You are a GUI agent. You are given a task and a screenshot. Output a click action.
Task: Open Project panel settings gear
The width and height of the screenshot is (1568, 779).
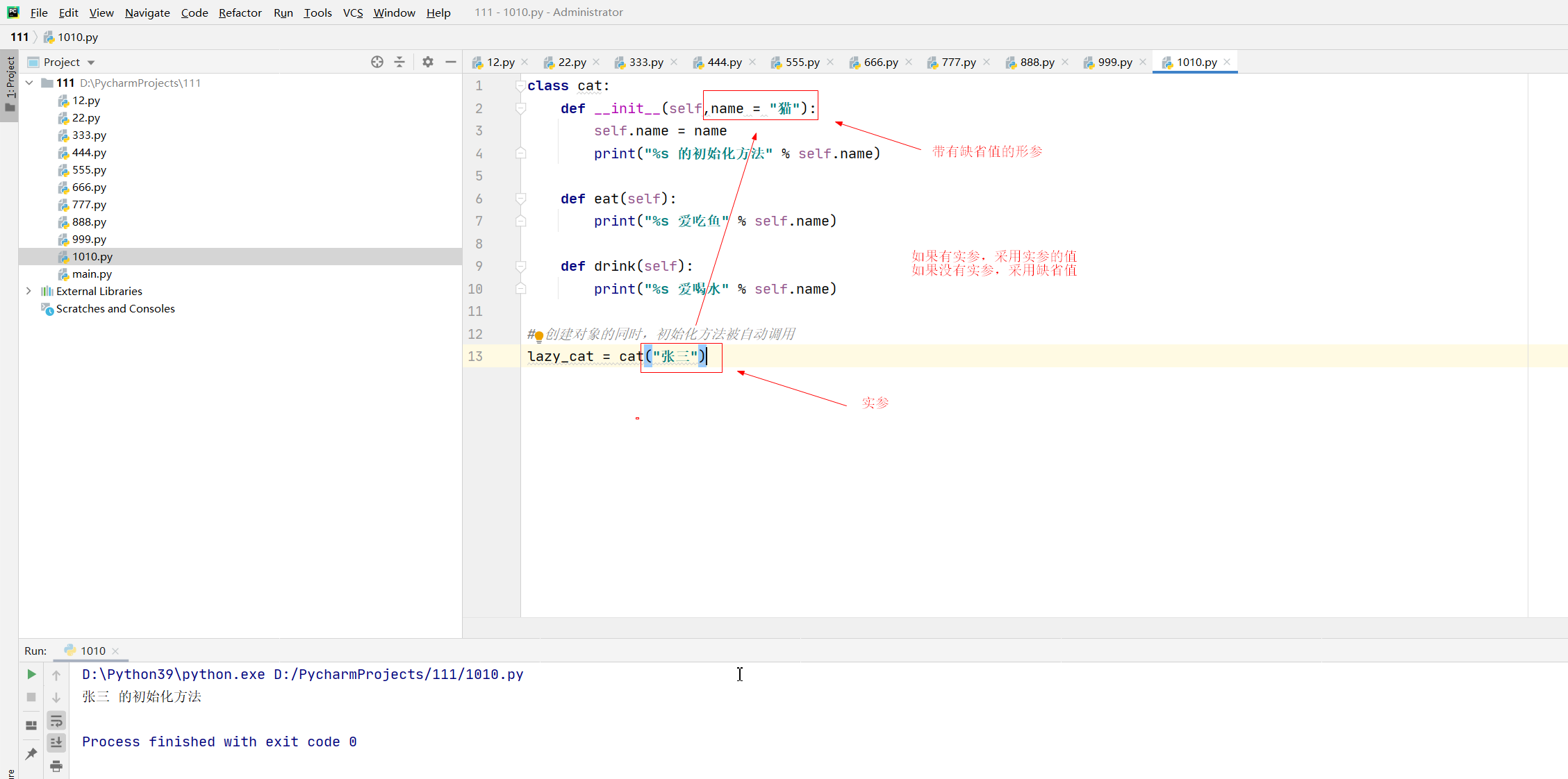428,62
